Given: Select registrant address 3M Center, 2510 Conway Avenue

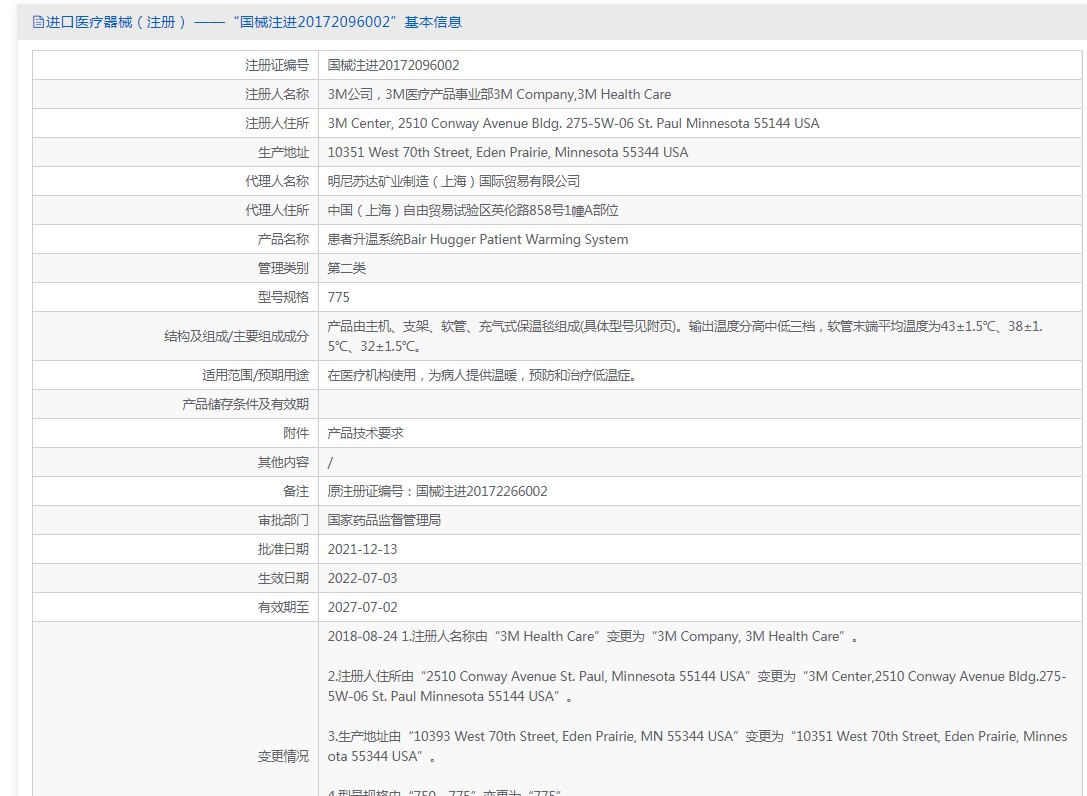Looking at the screenshot, I should [x=573, y=123].
